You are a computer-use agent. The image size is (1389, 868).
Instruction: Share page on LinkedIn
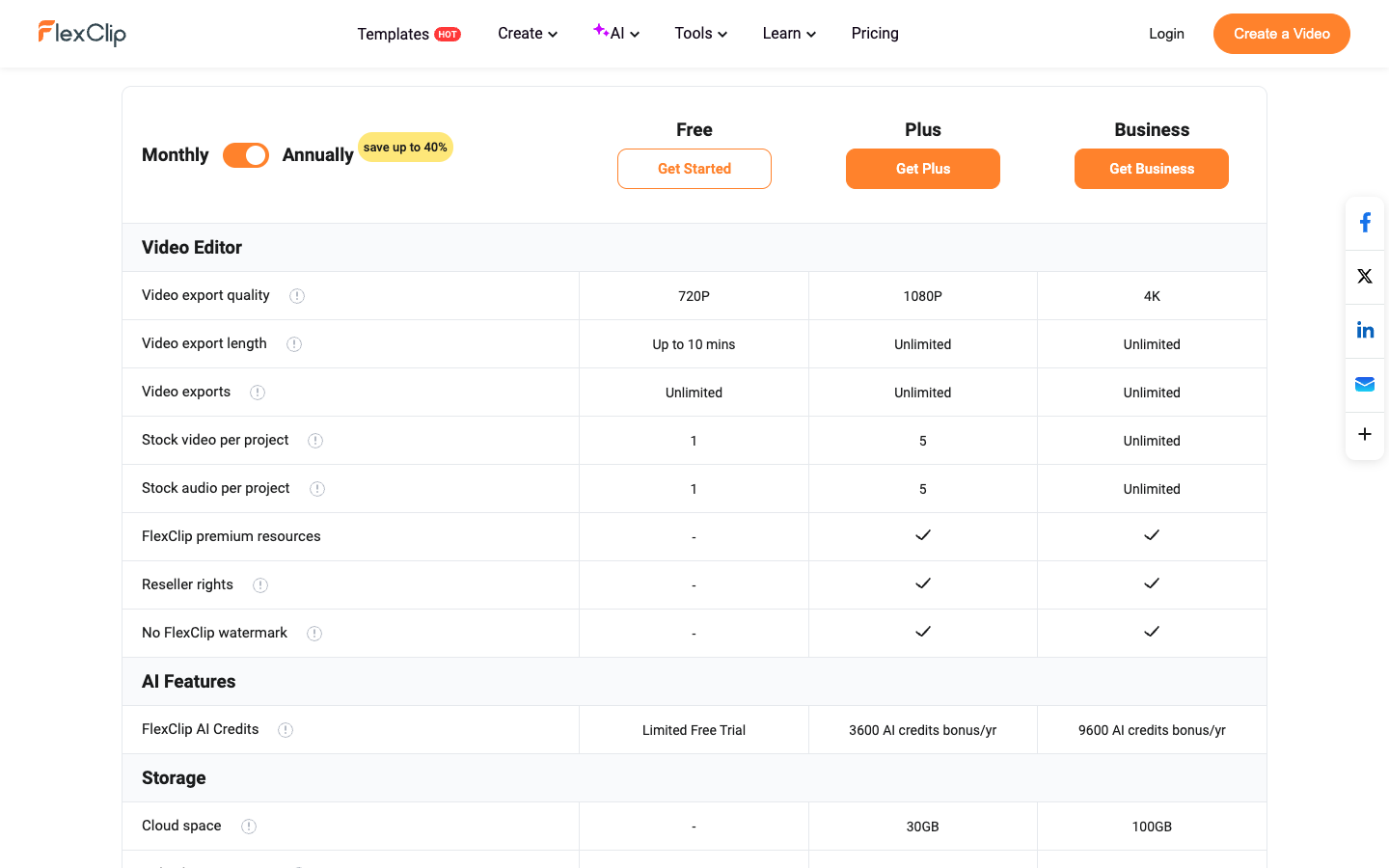1365,330
